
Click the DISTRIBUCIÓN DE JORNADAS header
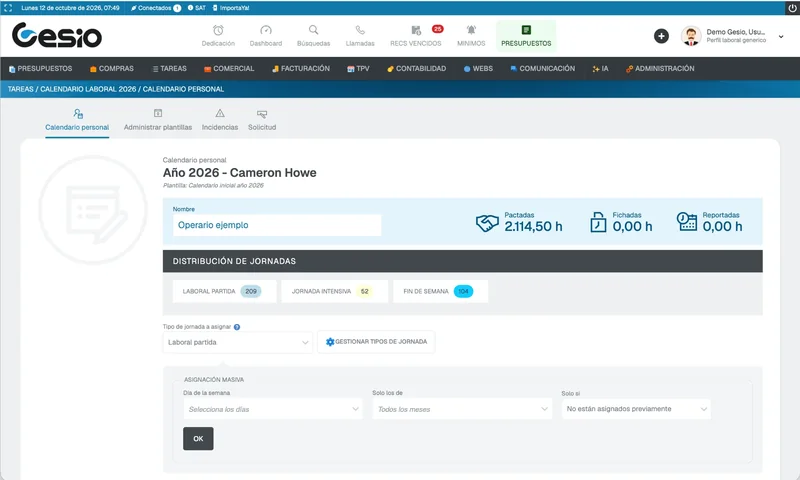tap(463, 261)
